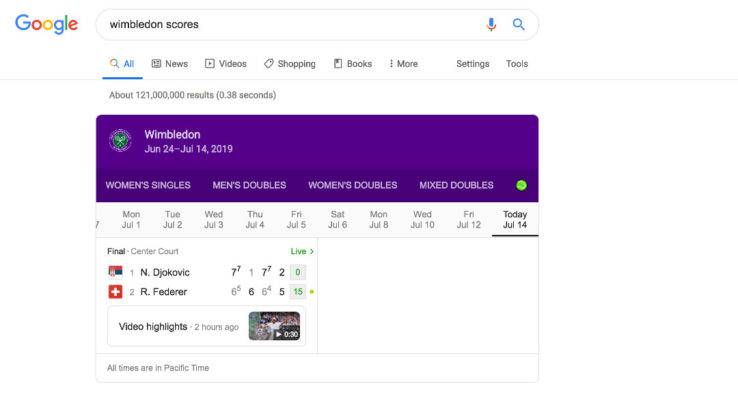Click Djokovic's current game score 0
This screenshot has height=410, width=738.
tap(297, 272)
